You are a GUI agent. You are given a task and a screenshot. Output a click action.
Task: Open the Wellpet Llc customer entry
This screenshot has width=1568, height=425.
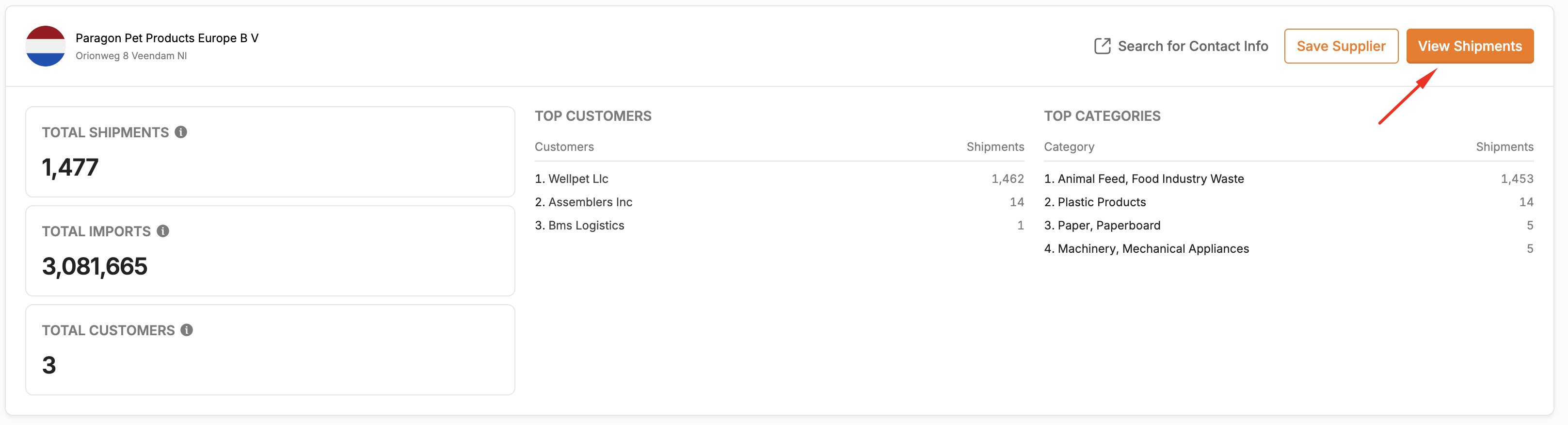pyautogui.click(x=577, y=179)
